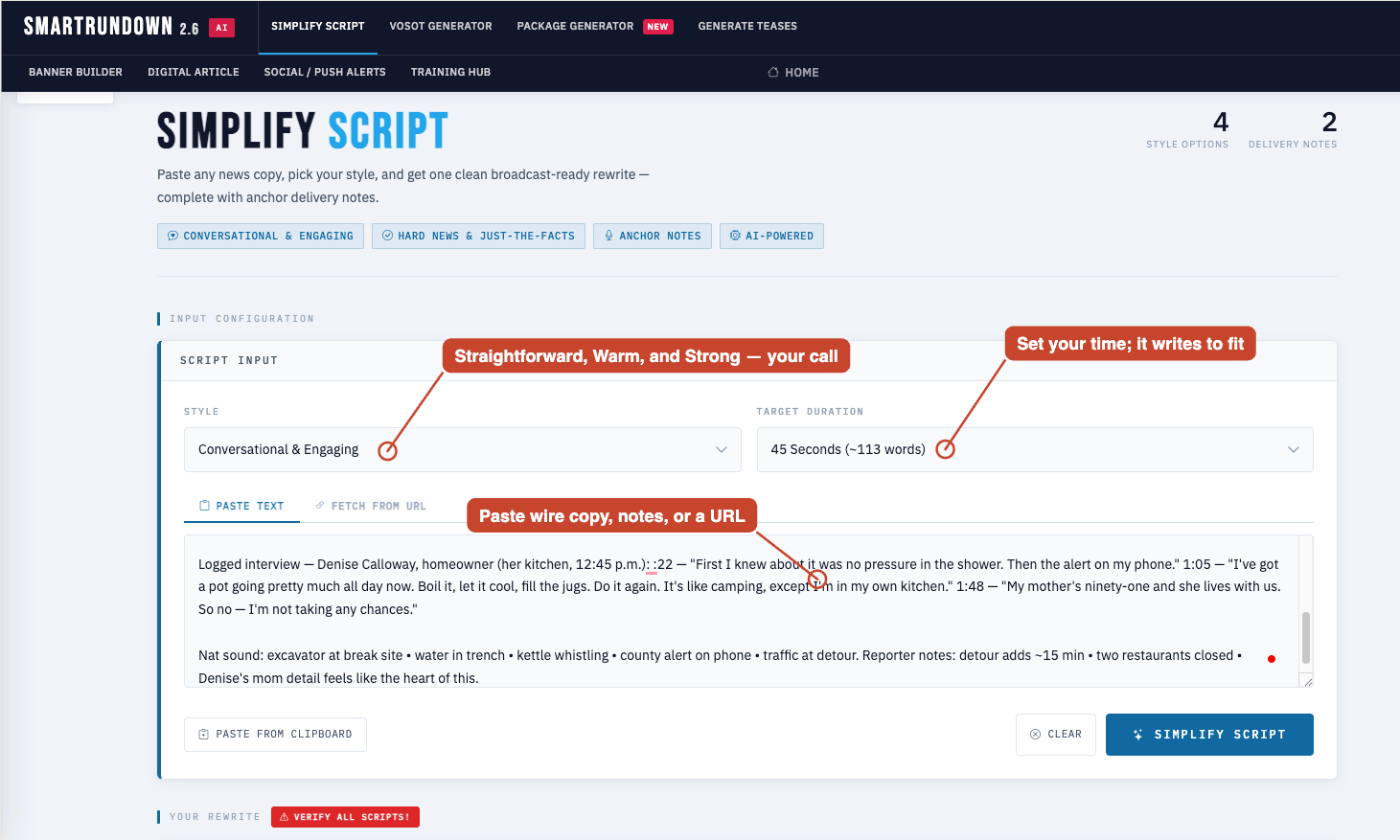Click the link icon on Fetch From URL

coord(320,505)
